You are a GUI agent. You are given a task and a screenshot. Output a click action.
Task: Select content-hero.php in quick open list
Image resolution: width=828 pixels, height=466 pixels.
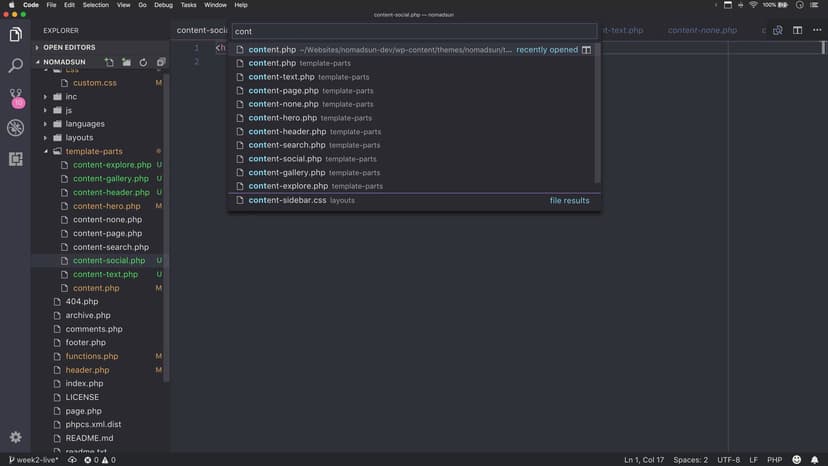(x=282, y=118)
